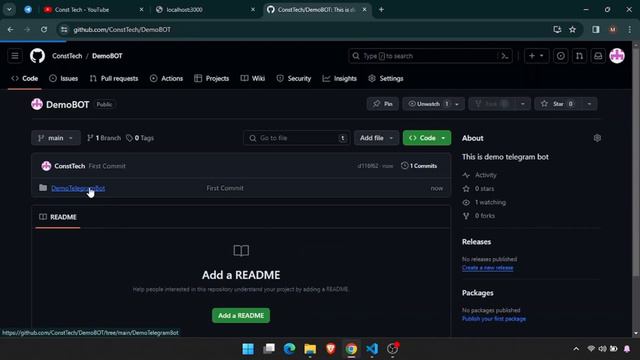Open the 1 watching link
Image resolution: width=640 pixels, height=360 pixels.
point(490,202)
